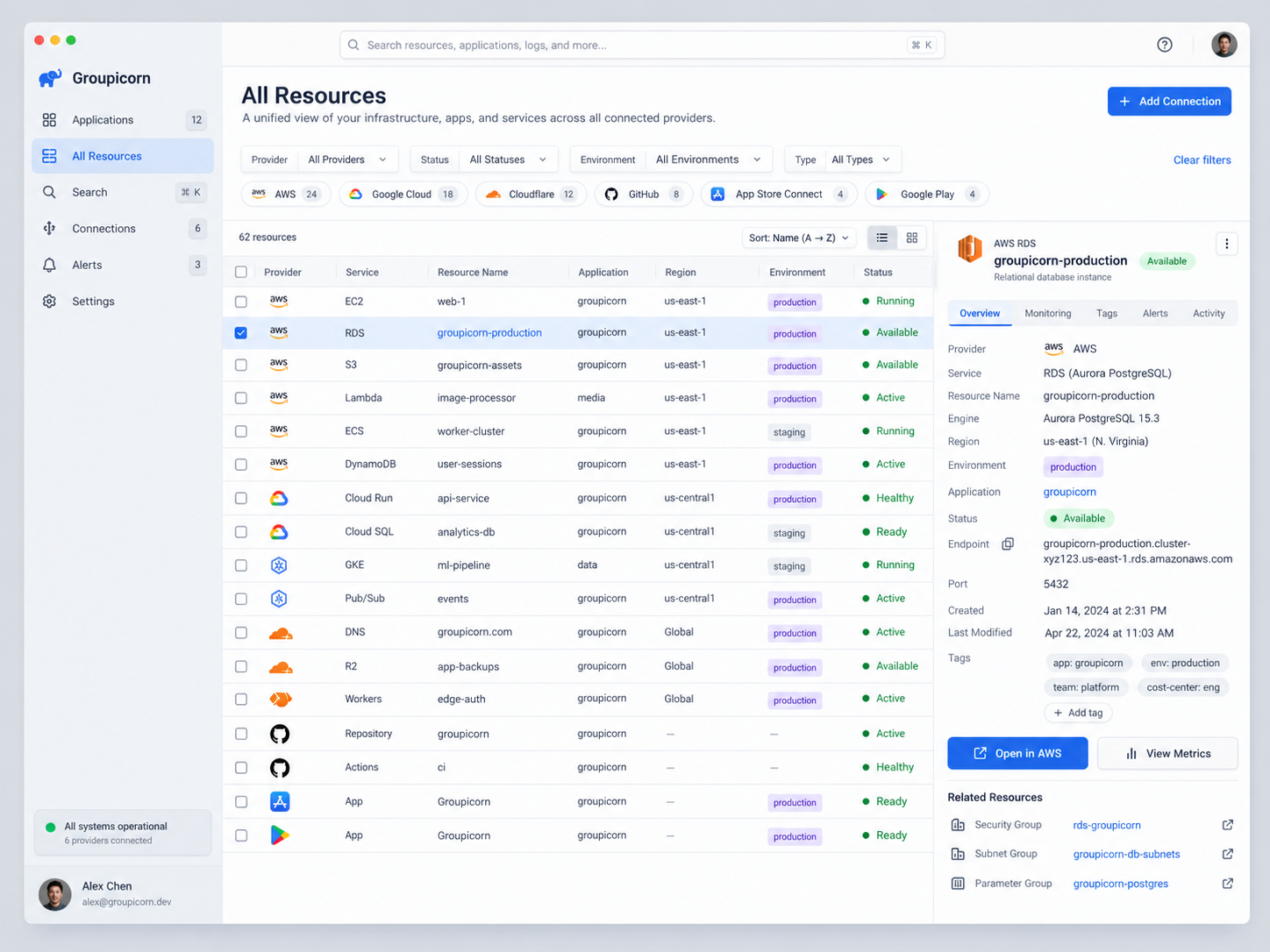Open the user avatar in top bar
Viewport: 1270px width, 952px height.
pos(1224,45)
